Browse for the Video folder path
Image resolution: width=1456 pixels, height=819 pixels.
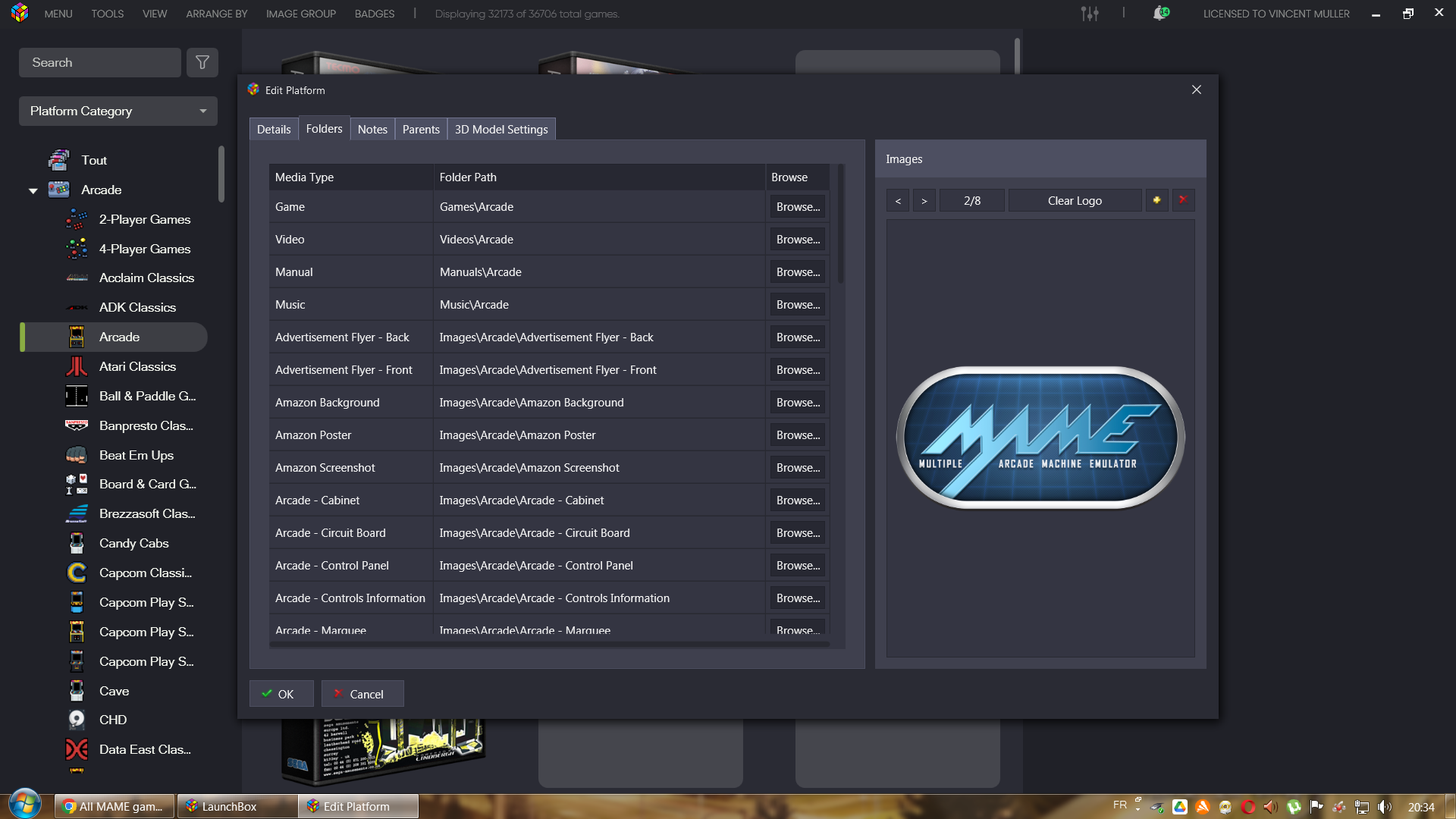tap(798, 239)
